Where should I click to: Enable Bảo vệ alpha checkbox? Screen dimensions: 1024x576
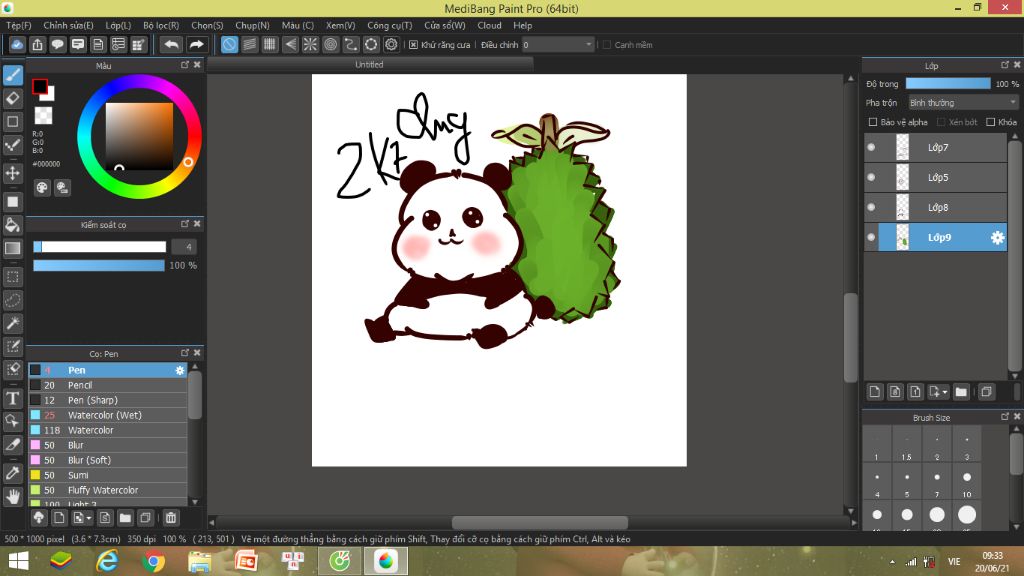tap(872, 122)
